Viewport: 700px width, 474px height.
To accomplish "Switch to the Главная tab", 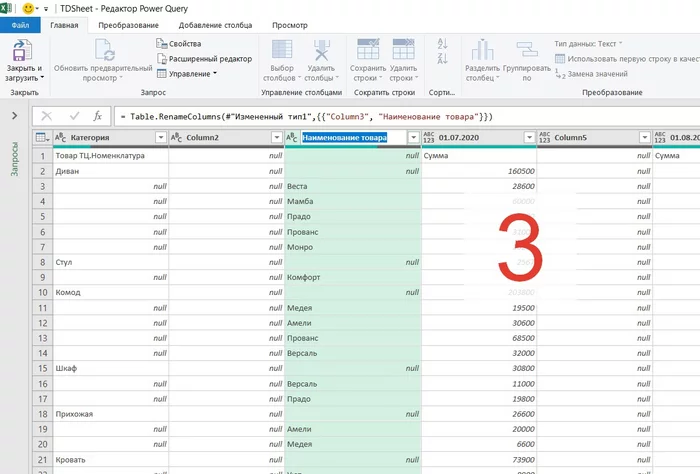I will 64,25.
